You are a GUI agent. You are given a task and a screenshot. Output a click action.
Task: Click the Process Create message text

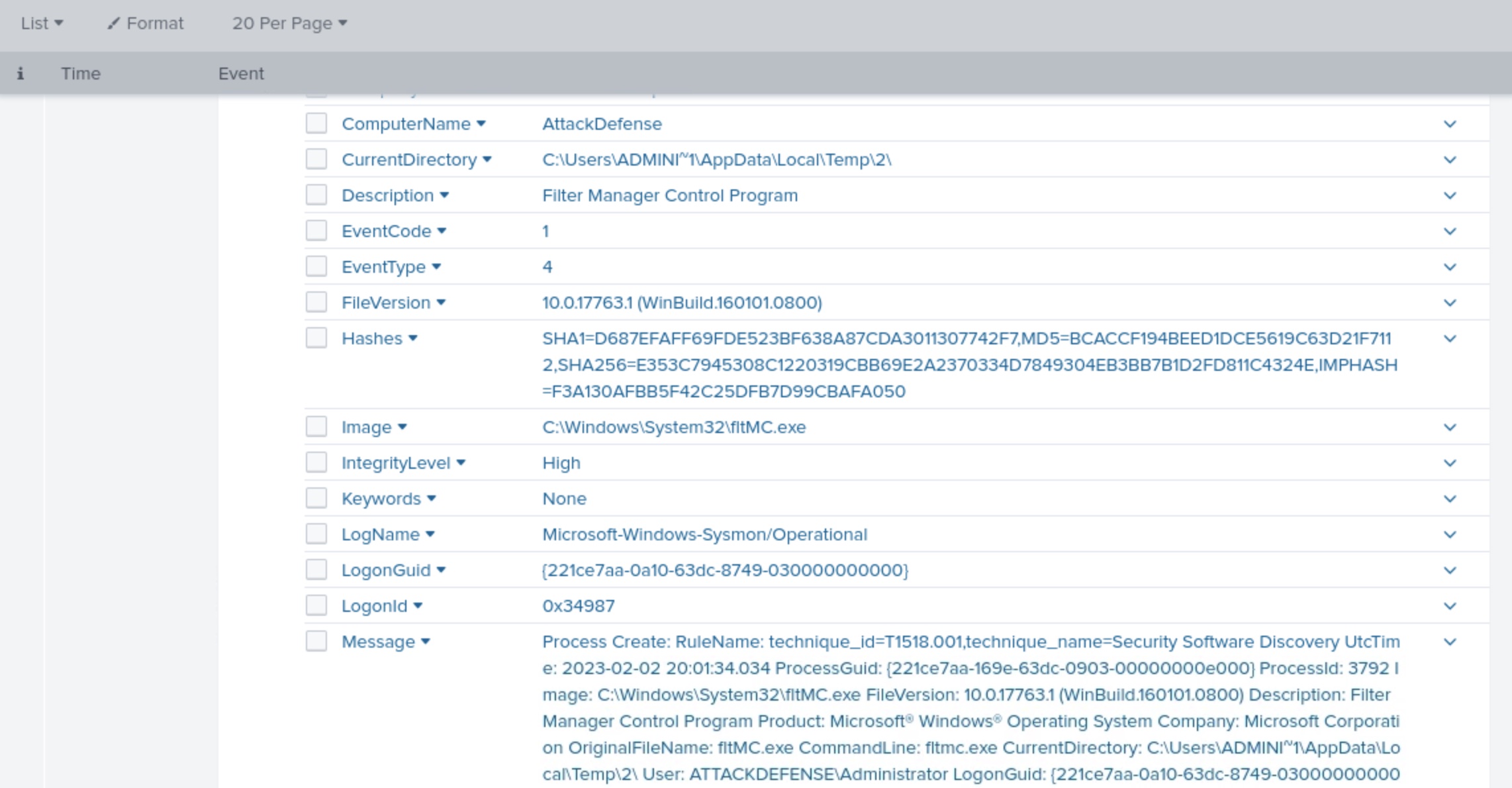point(971,708)
